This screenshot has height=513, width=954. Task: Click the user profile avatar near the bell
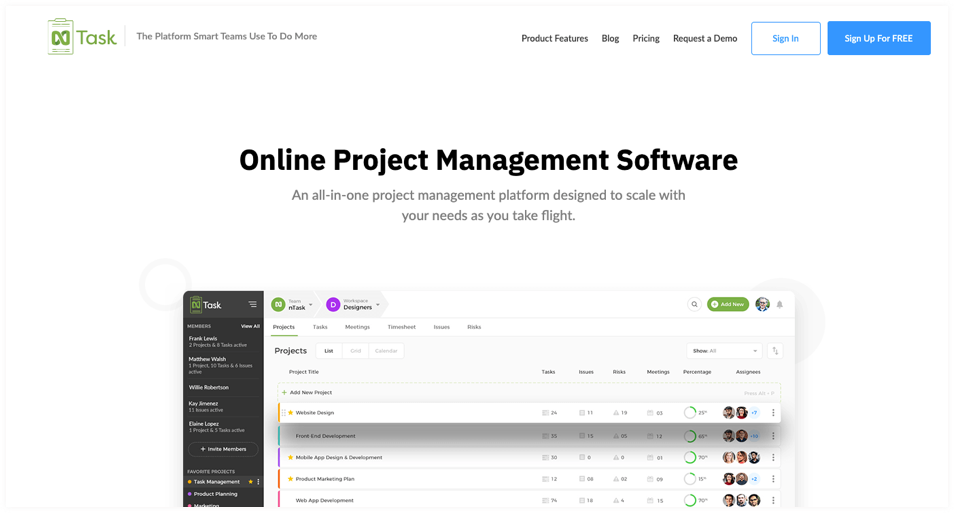762,304
